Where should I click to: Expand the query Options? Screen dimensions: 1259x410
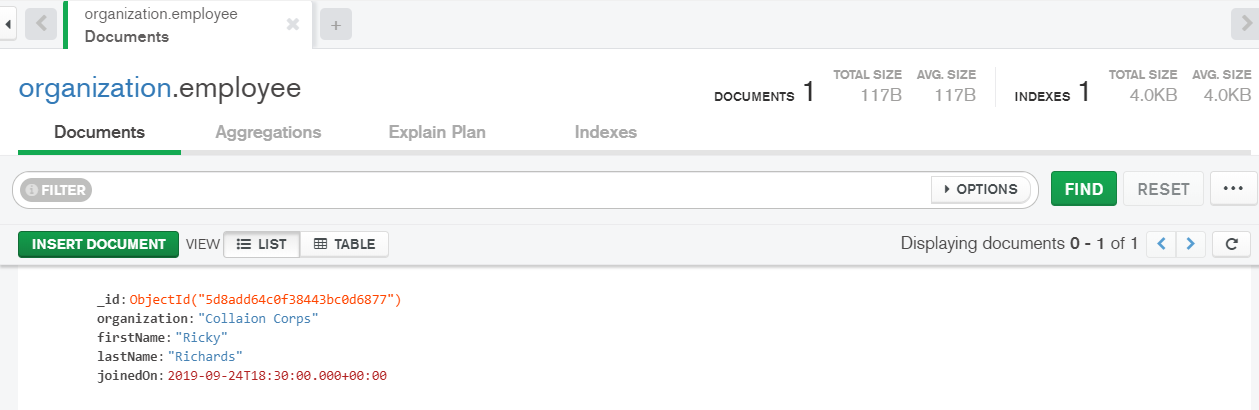tap(980, 189)
